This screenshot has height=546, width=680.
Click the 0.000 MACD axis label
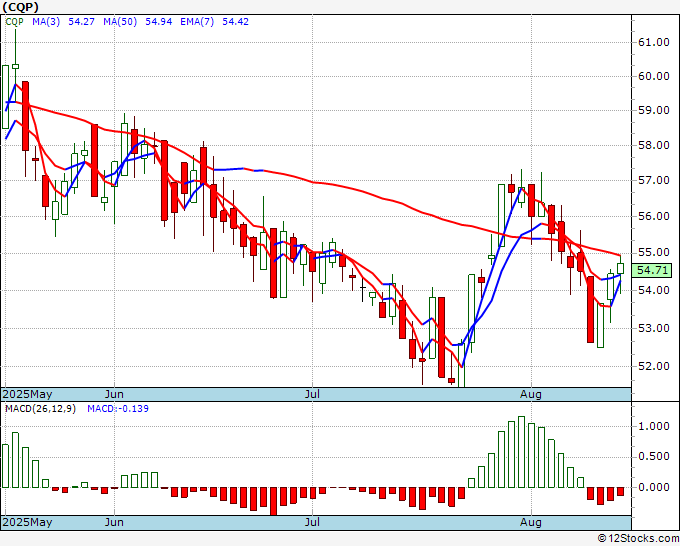coord(654,487)
